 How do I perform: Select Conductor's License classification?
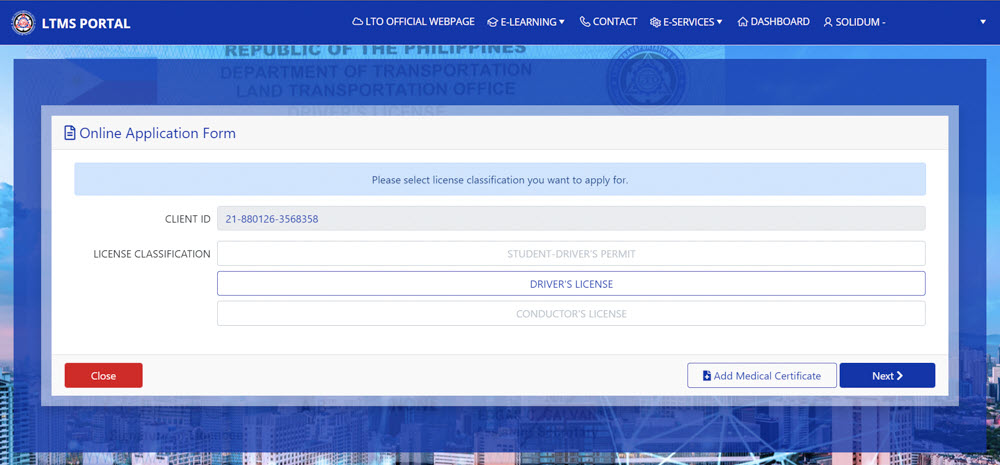(571, 314)
